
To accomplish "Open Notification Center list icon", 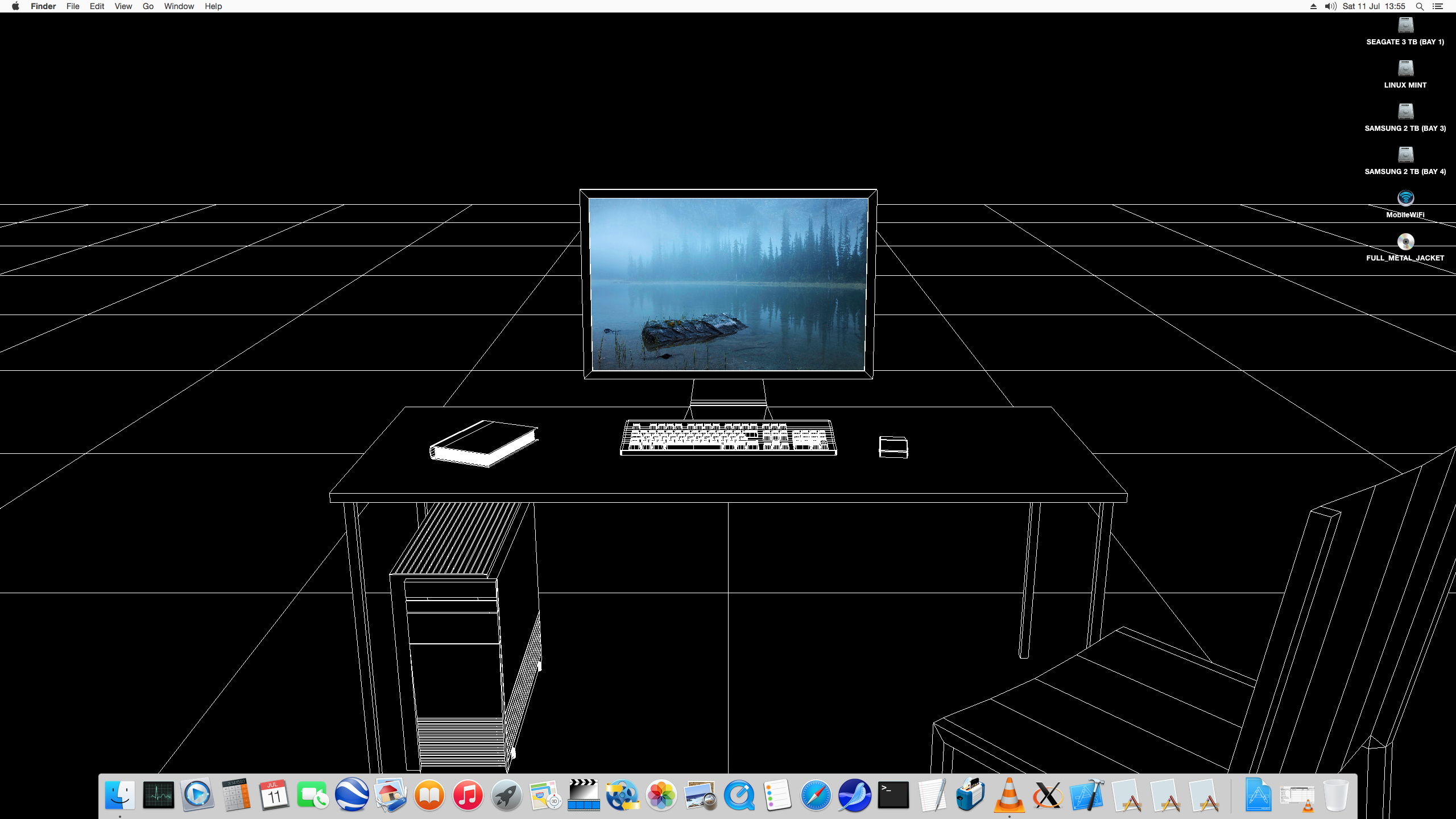I will tap(1438, 6).
